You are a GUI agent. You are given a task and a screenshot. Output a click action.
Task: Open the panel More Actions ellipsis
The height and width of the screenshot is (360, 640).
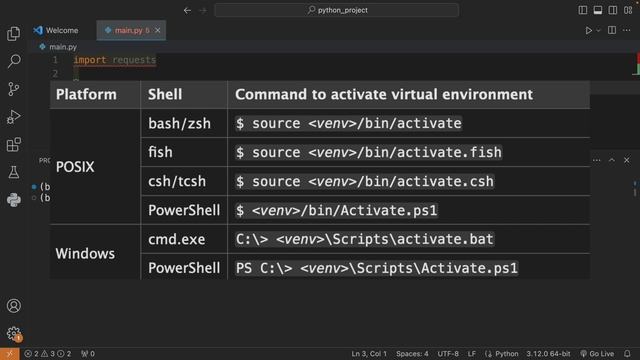coord(596,160)
